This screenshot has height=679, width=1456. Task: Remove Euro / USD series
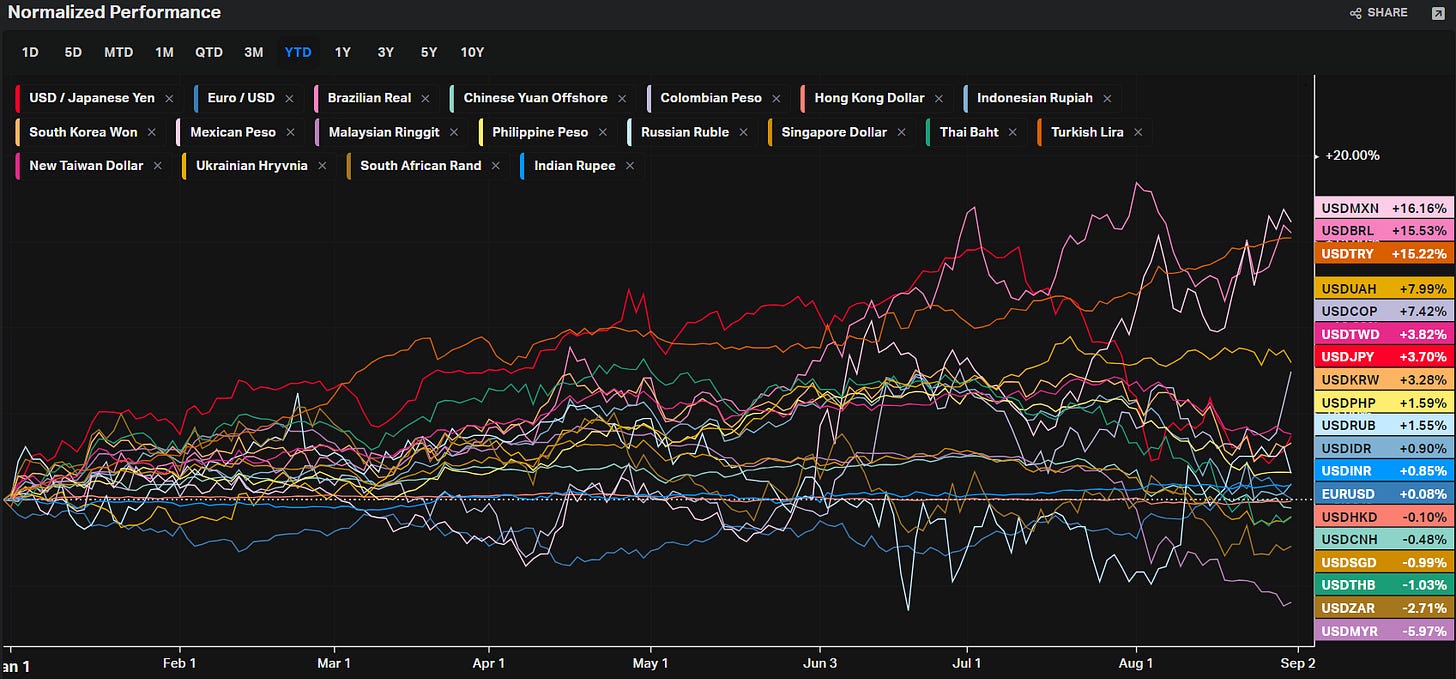pos(289,98)
